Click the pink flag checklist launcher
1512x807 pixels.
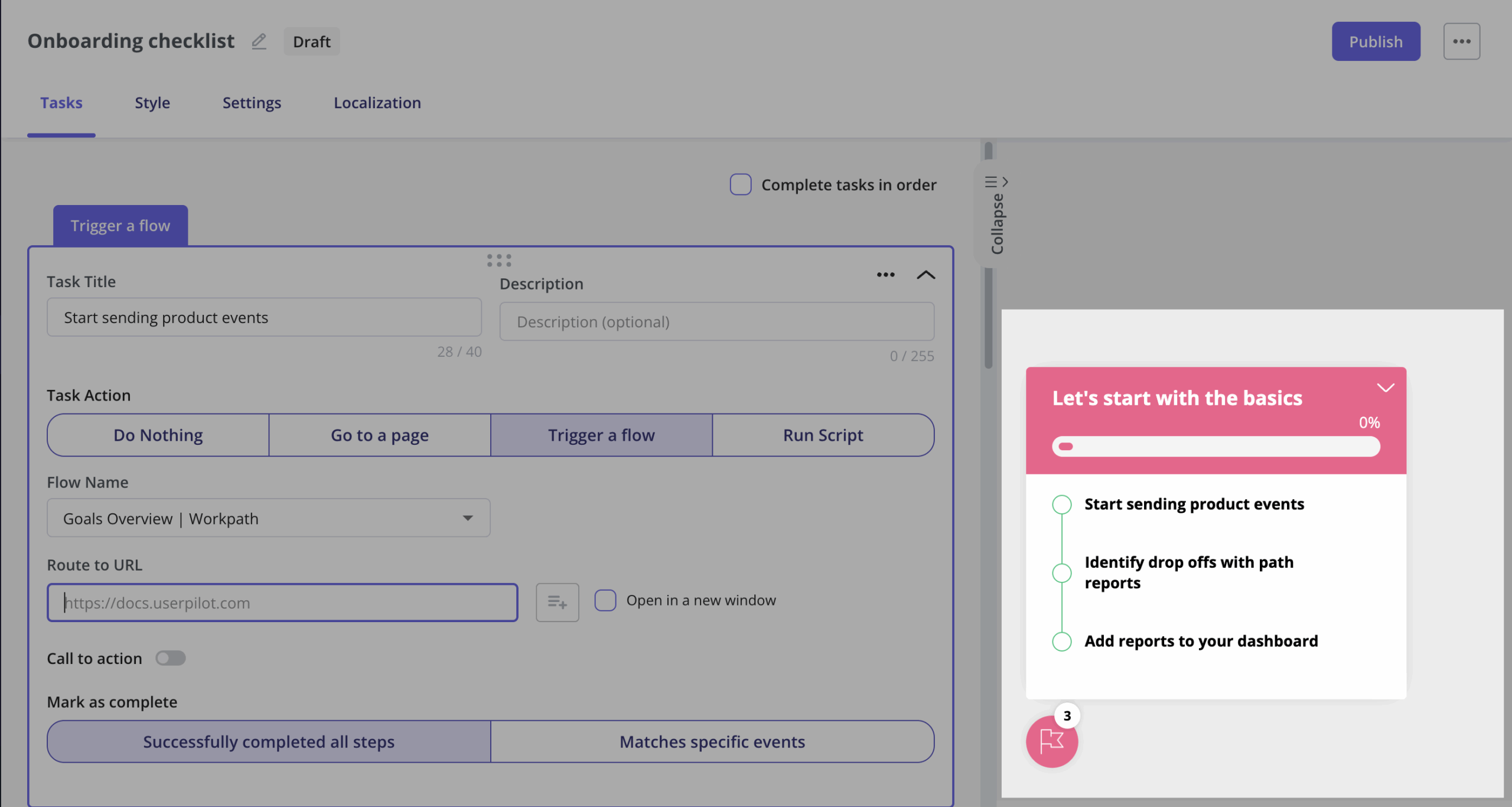tap(1051, 741)
